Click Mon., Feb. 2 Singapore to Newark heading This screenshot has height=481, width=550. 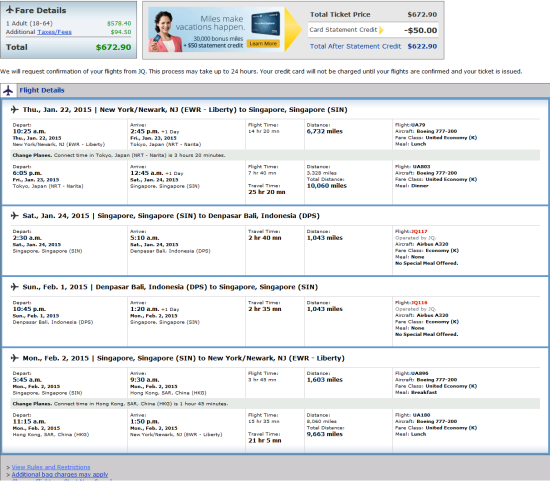point(183,358)
